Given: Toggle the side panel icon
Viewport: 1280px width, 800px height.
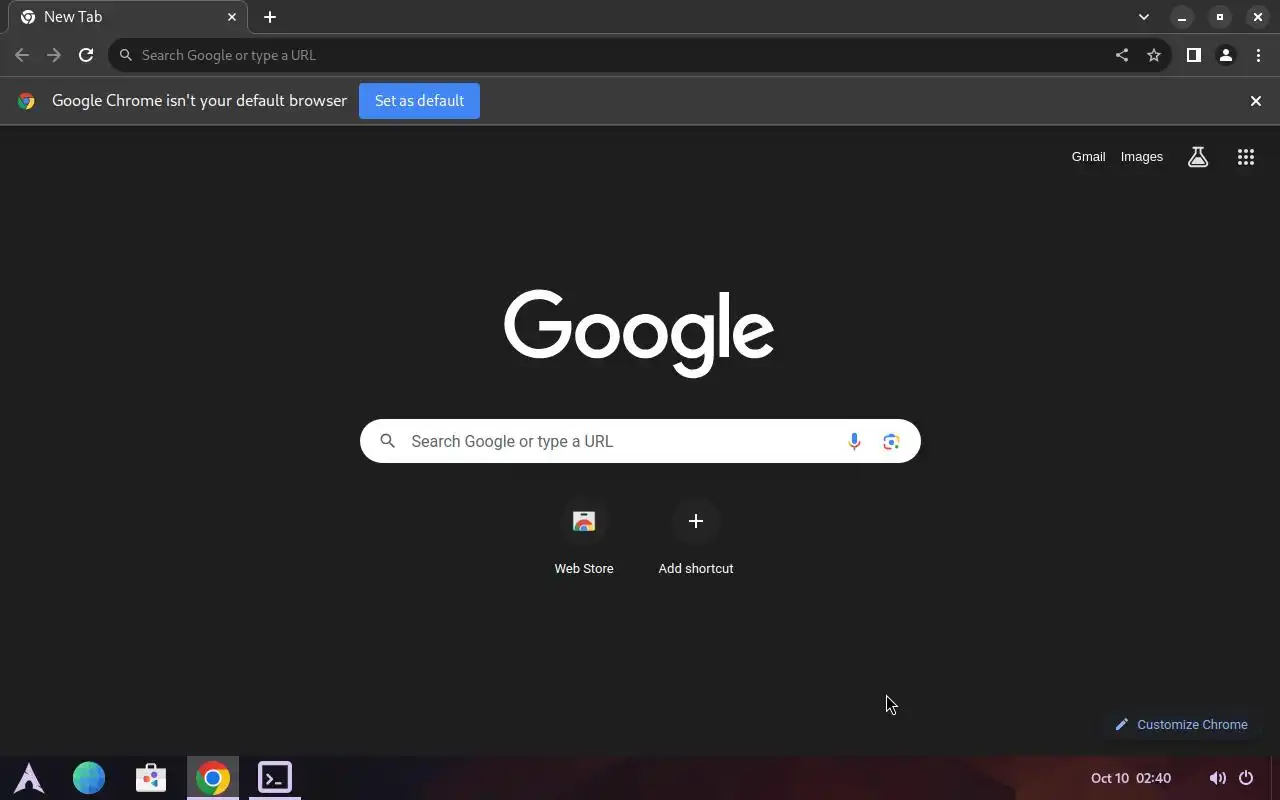Looking at the screenshot, I should pyautogui.click(x=1193, y=55).
